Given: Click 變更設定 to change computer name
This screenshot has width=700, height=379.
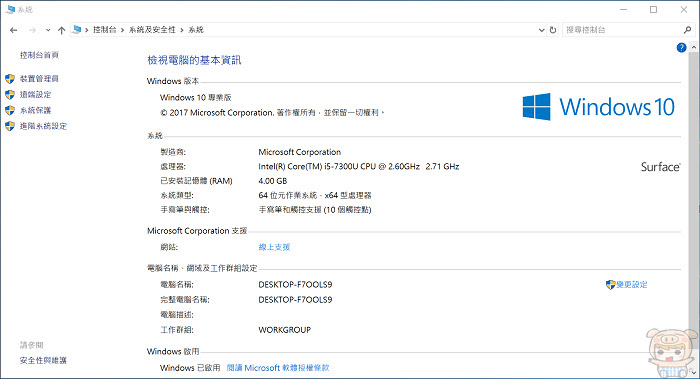Looking at the screenshot, I should coord(632,284).
